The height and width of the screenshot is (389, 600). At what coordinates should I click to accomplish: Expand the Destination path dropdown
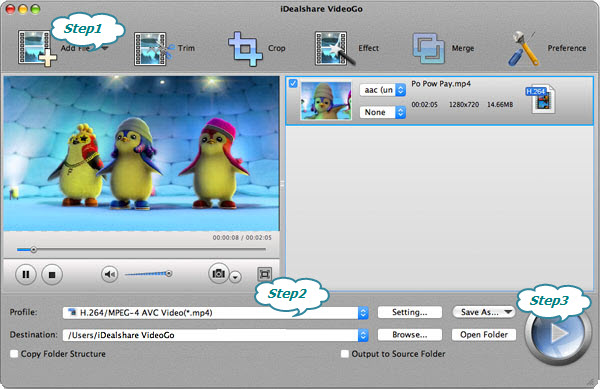(363, 335)
